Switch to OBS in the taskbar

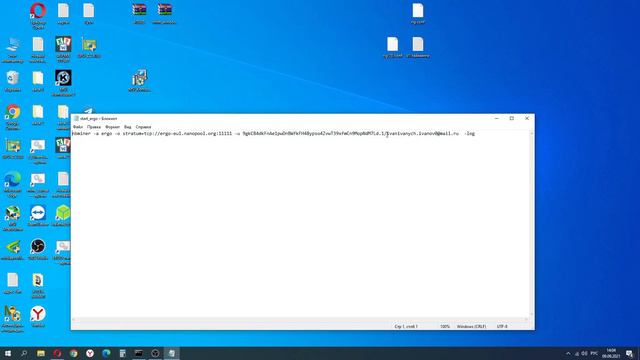click(x=155, y=353)
